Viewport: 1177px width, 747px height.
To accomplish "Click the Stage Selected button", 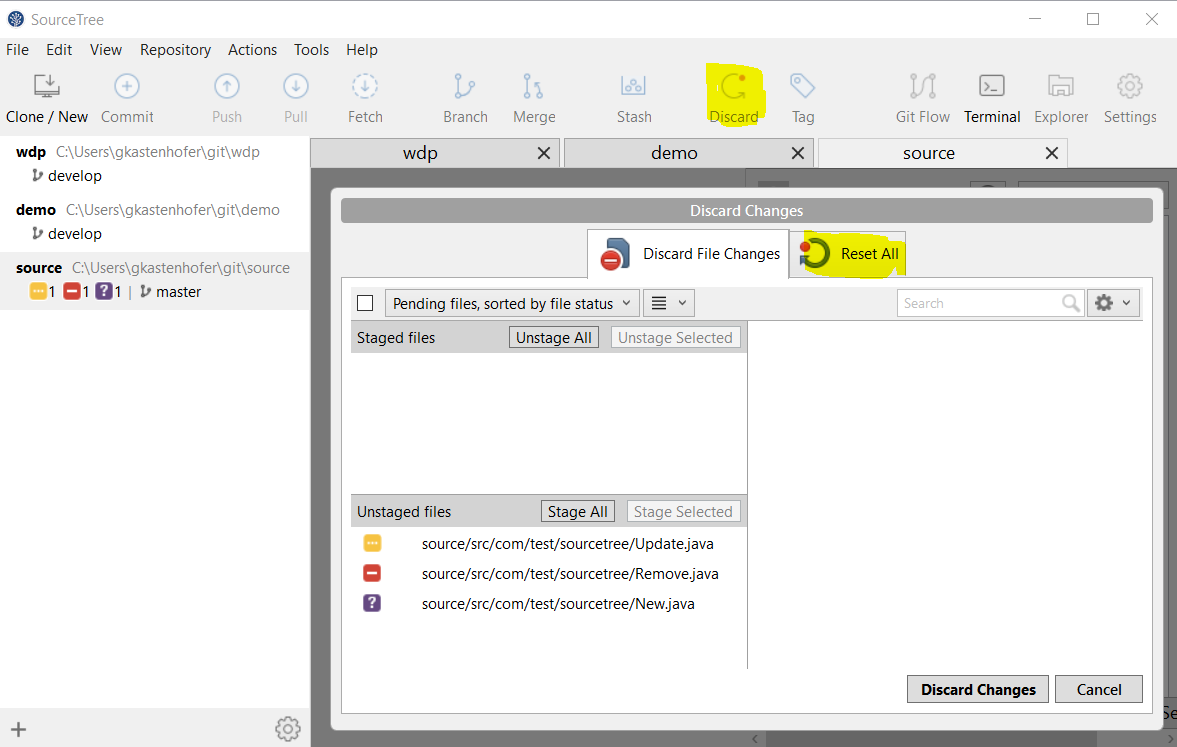I will [683, 511].
